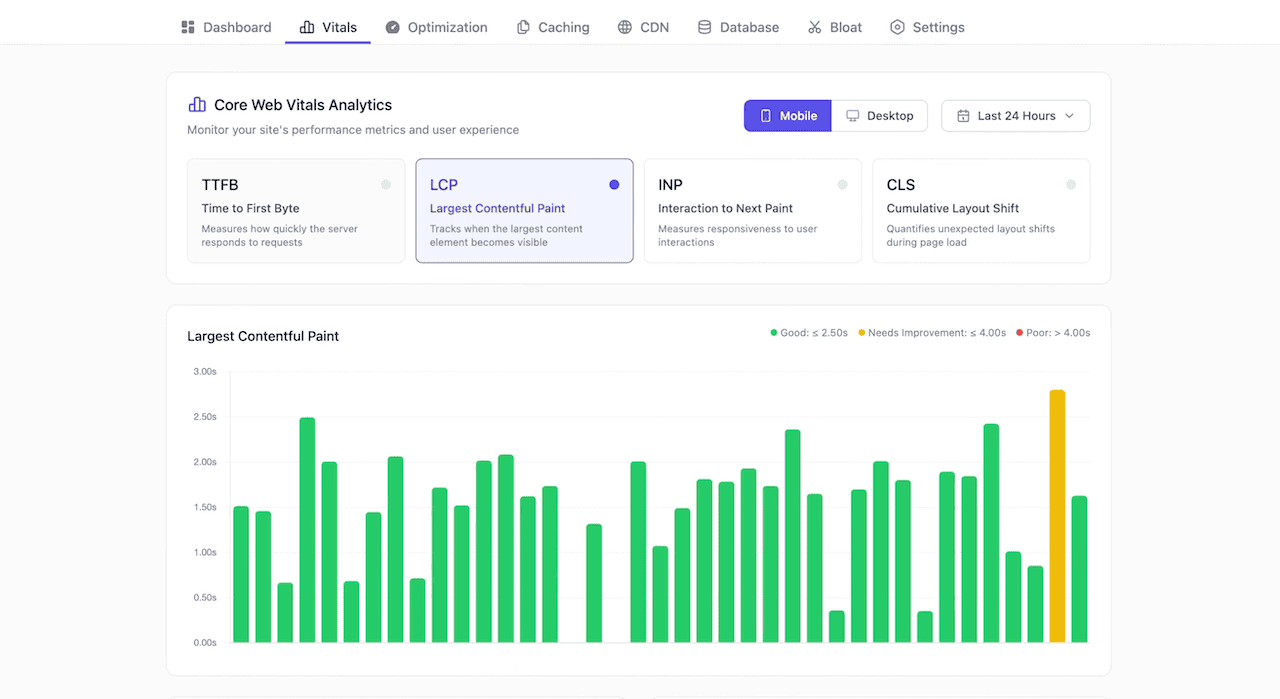Image resolution: width=1280 pixels, height=699 pixels.
Task: Click the Optimization checkmark icon
Action: [x=394, y=27]
